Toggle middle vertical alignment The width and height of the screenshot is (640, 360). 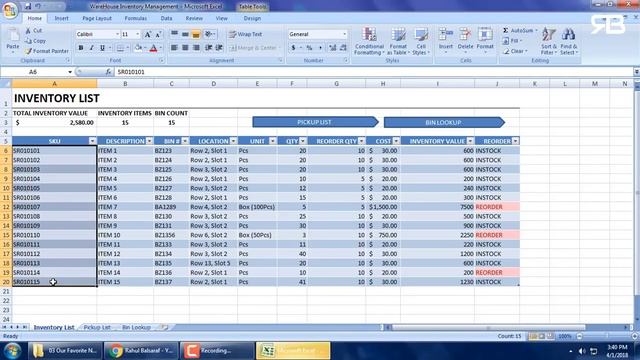click(x=185, y=34)
